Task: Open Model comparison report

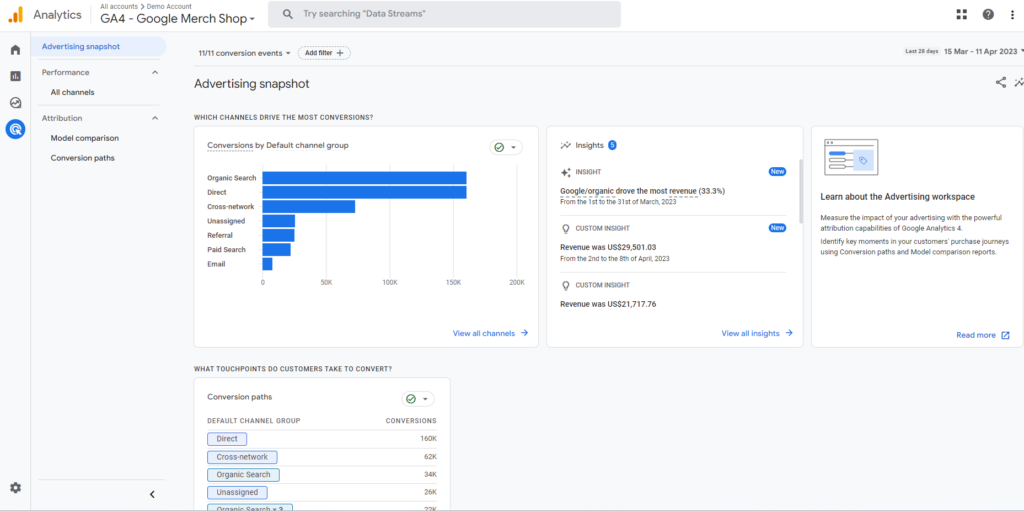Action: (85, 138)
